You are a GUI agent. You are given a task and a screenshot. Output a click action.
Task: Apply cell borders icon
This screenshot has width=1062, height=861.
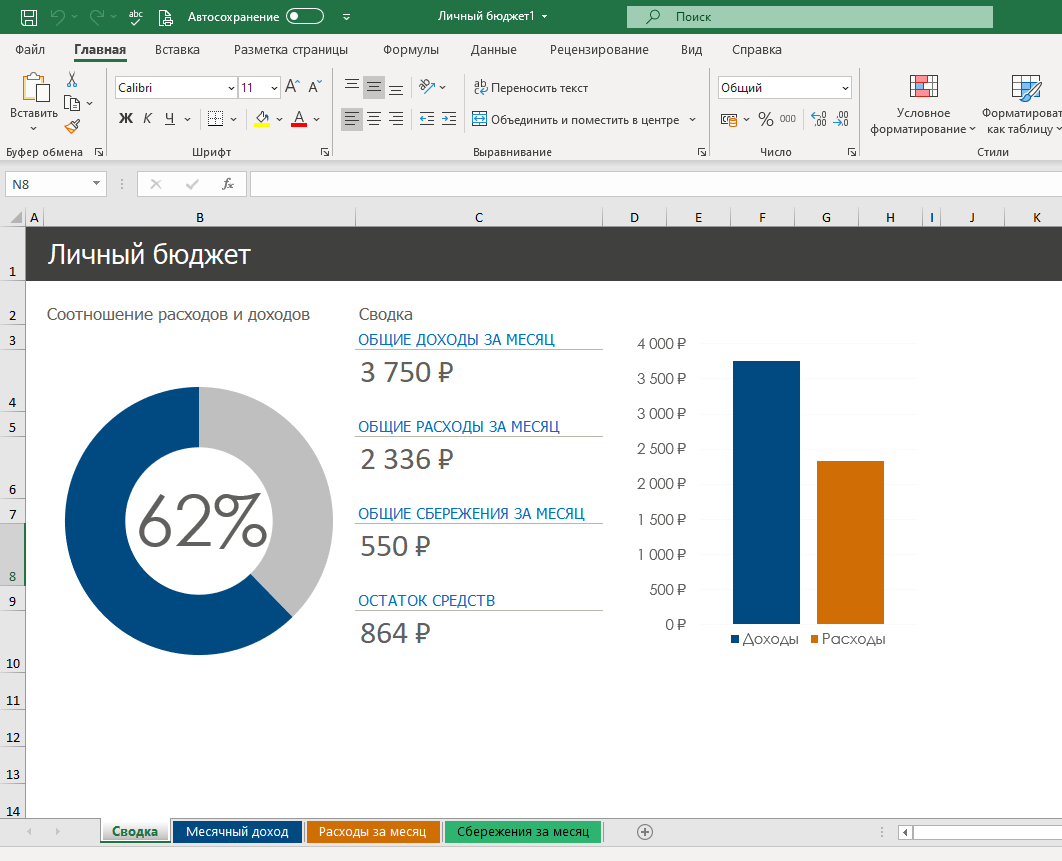(215, 119)
